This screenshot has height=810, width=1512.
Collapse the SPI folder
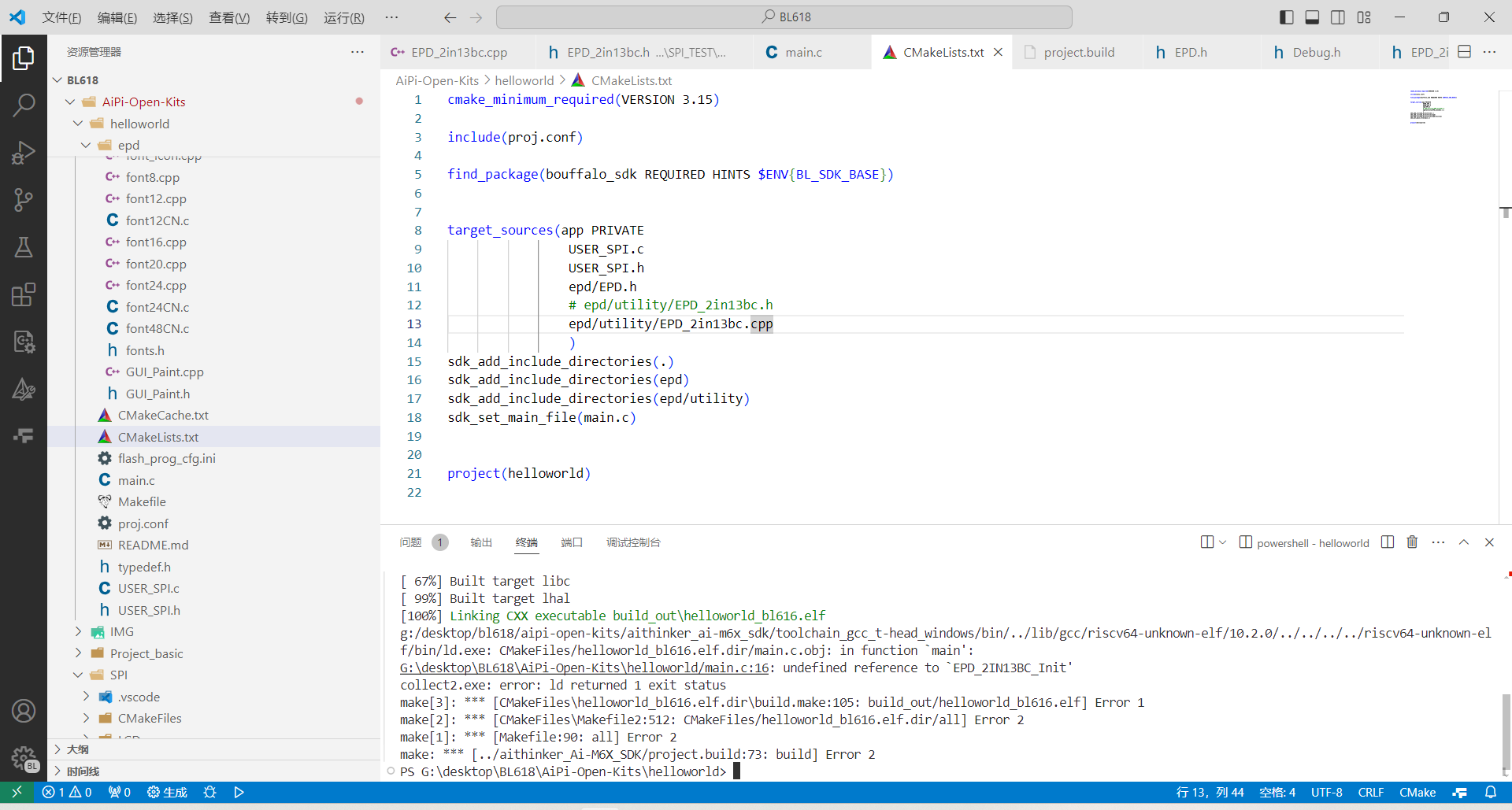pos(78,675)
